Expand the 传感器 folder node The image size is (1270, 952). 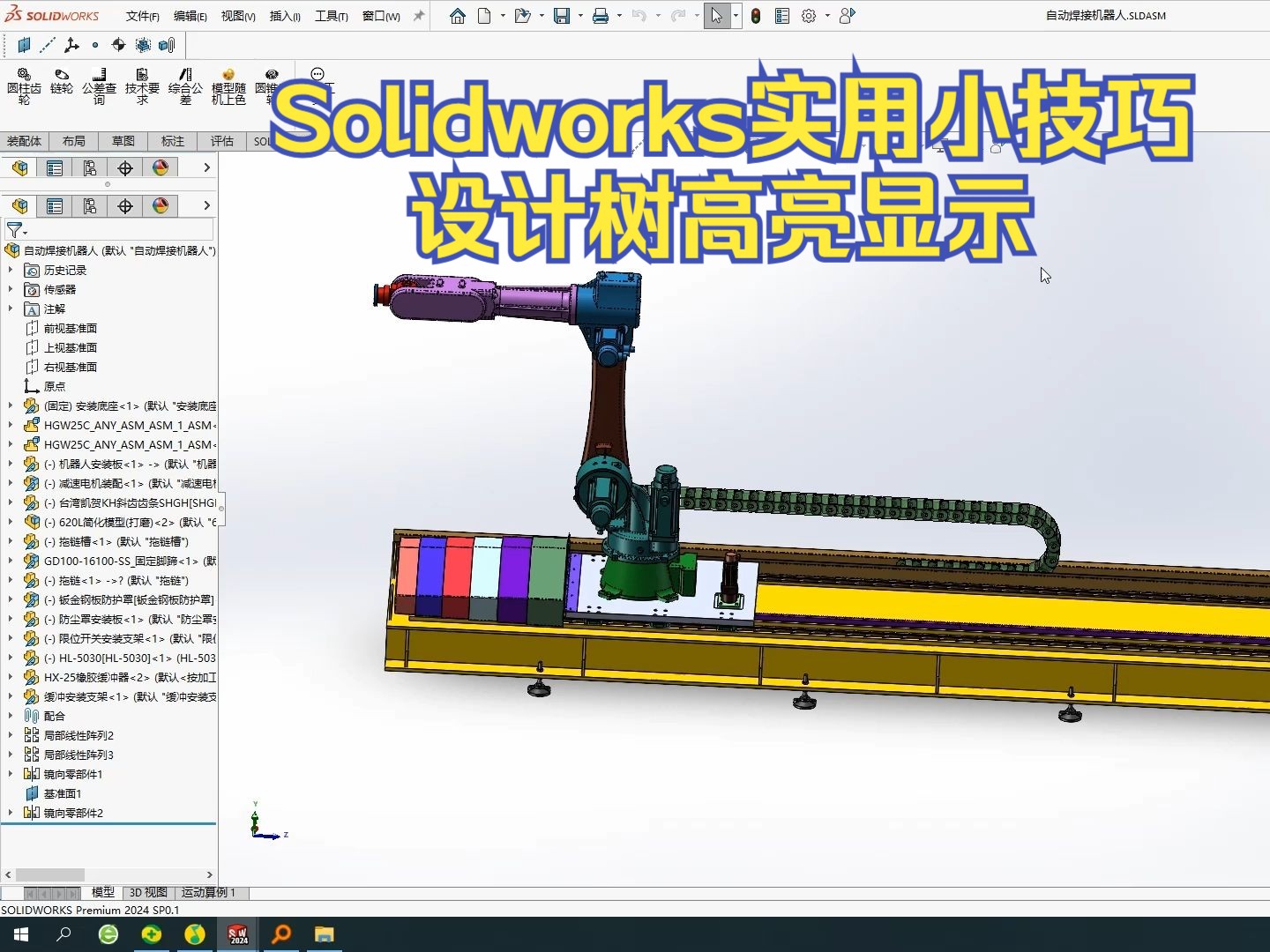click(x=11, y=289)
